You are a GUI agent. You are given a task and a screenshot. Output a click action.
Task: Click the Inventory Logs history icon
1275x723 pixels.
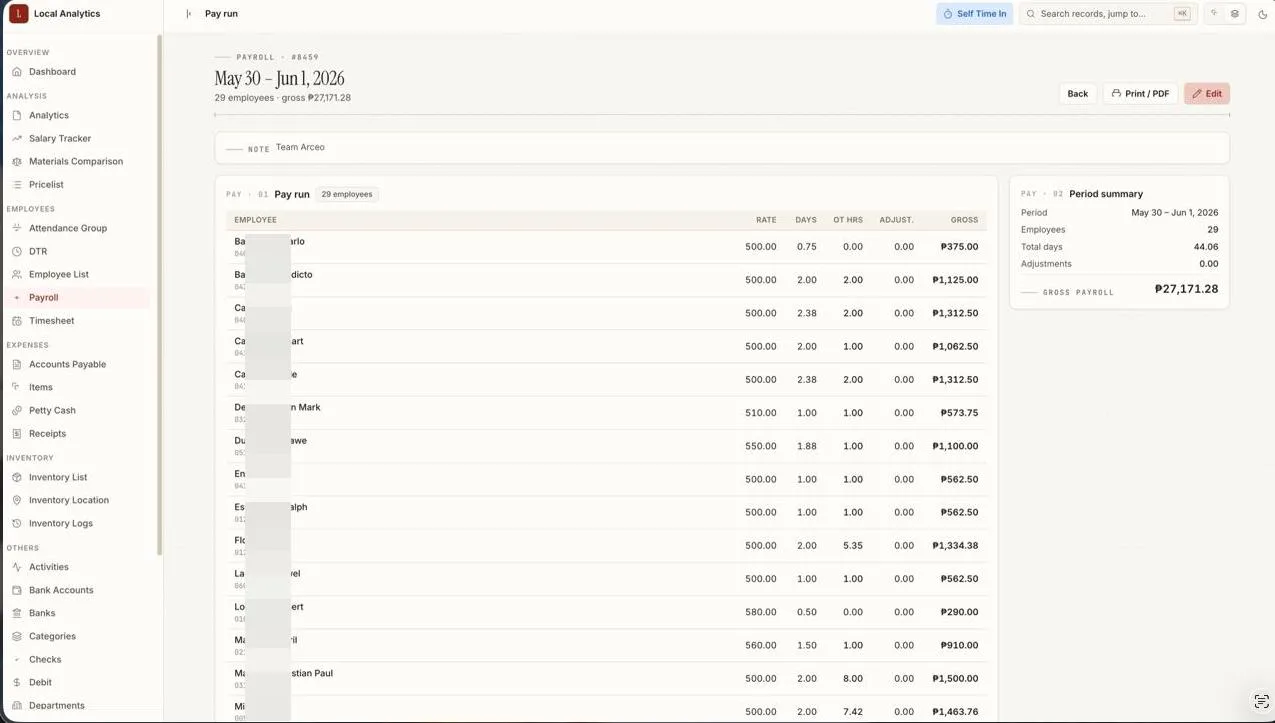[17, 523]
